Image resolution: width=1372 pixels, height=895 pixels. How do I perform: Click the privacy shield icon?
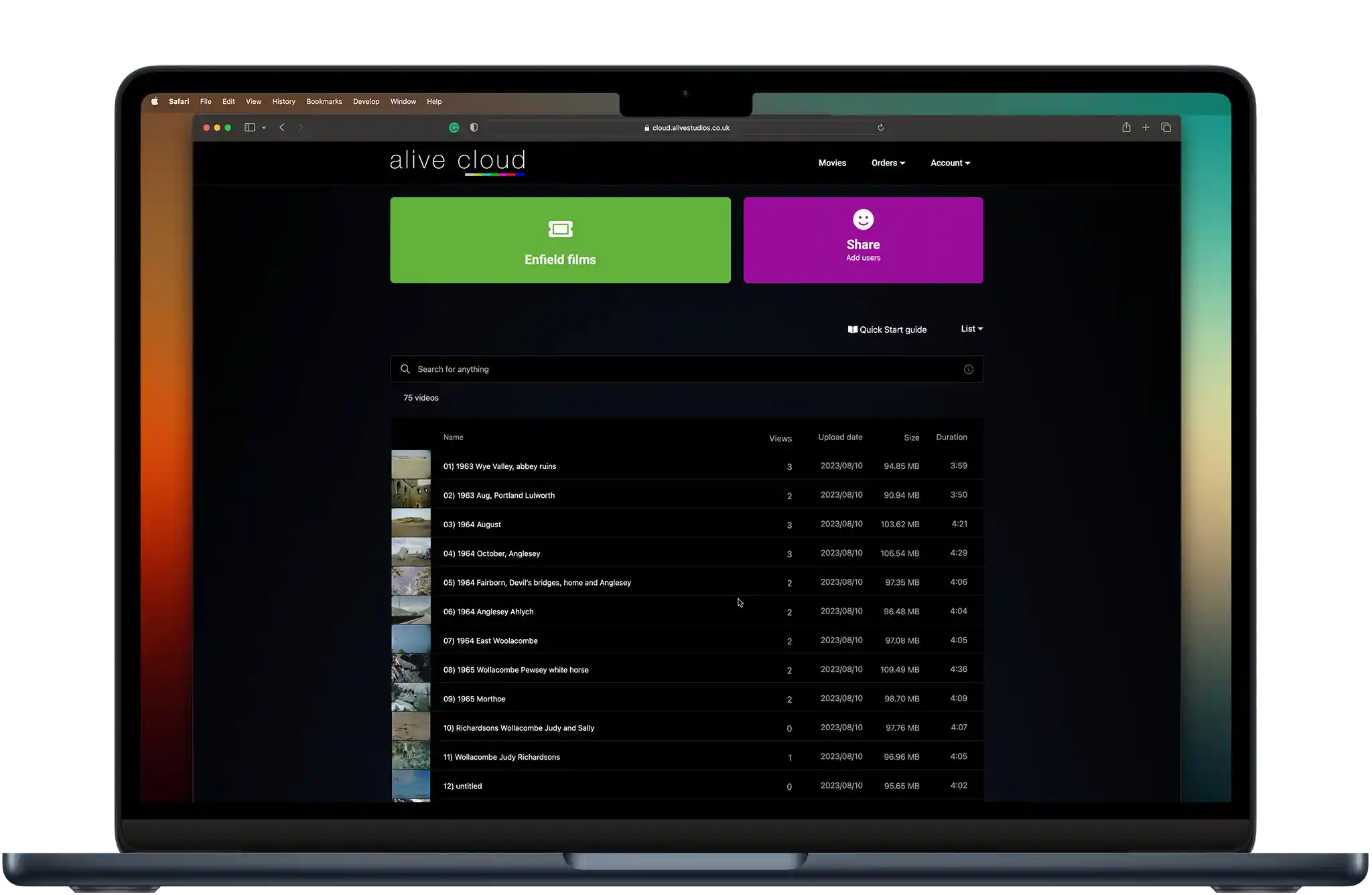point(474,127)
